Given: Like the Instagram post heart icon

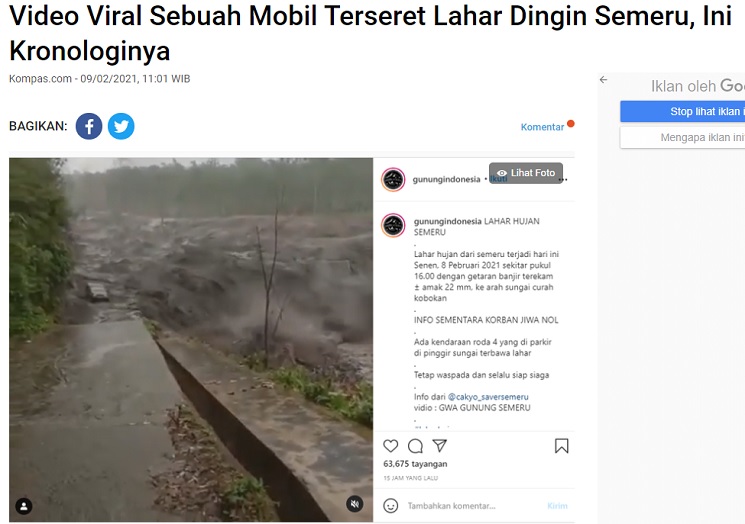Looking at the screenshot, I should click(391, 446).
